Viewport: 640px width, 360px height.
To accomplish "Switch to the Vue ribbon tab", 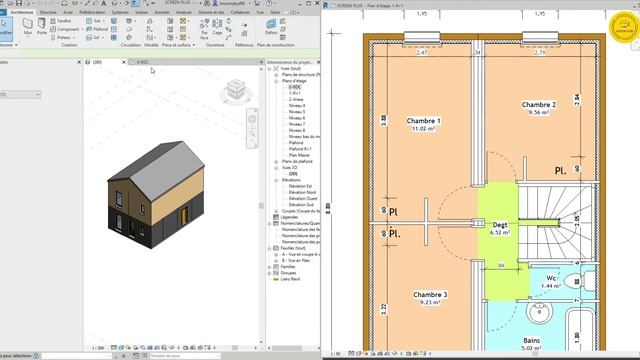I will [x=260, y=12].
